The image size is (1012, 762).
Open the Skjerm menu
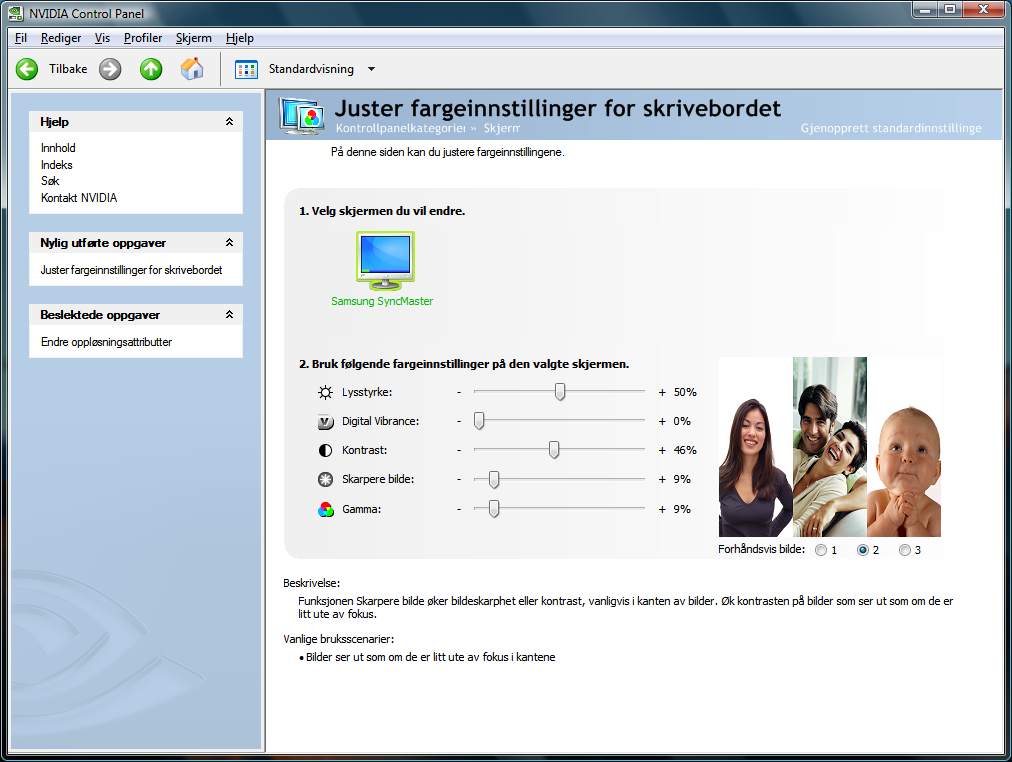[193, 38]
